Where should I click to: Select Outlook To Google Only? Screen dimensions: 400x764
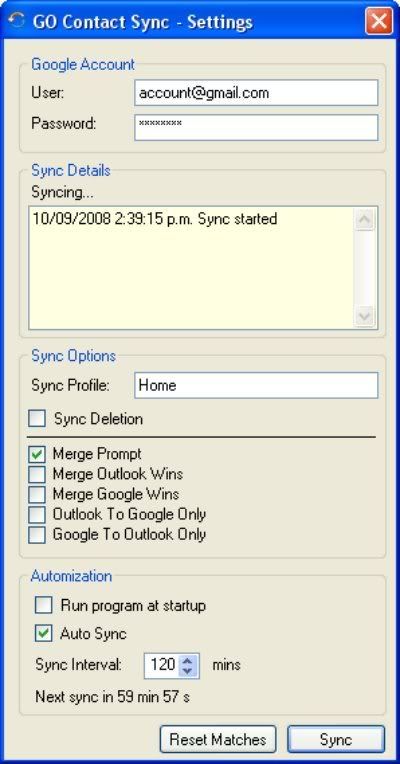(x=37, y=515)
